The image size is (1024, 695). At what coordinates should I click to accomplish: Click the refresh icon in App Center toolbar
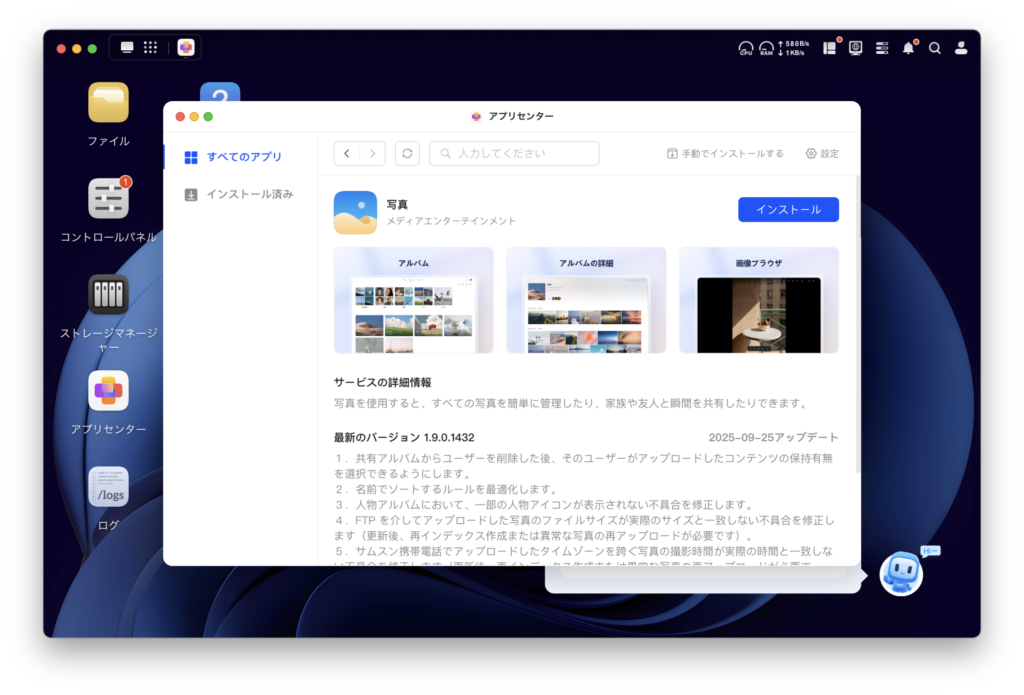pos(407,153)
